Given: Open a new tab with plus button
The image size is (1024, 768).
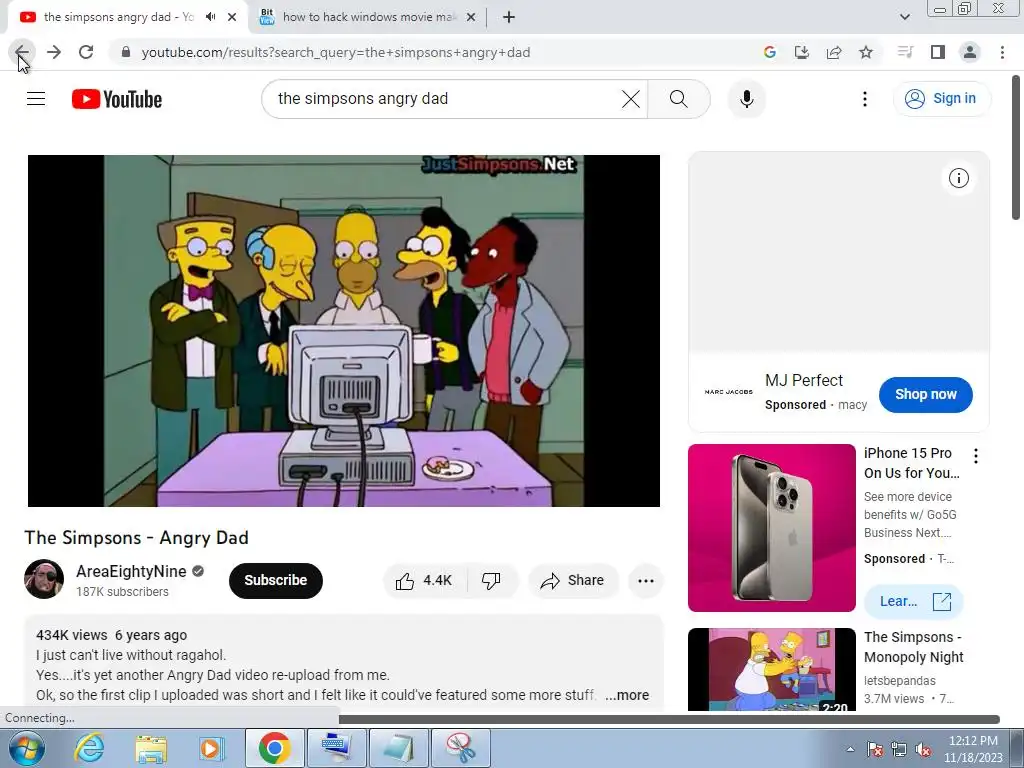Looking at the screenshot, I should [509, 17].
